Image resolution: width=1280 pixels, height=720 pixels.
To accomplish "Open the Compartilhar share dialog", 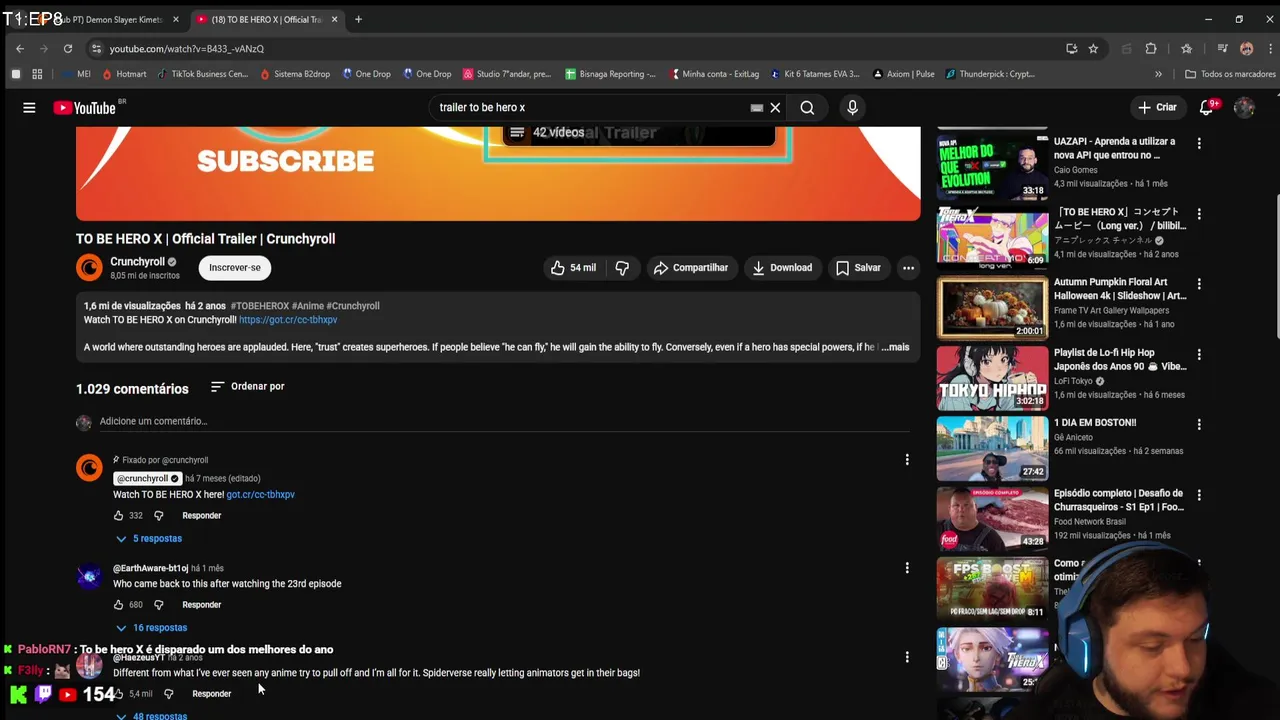I will pyautogui.click(x=690, y=267).
